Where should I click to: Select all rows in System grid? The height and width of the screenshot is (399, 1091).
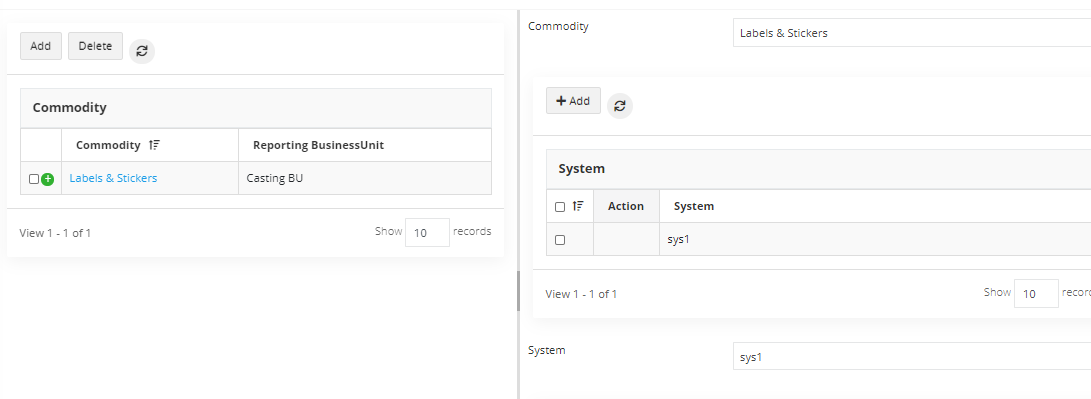(x=560, y=207)
